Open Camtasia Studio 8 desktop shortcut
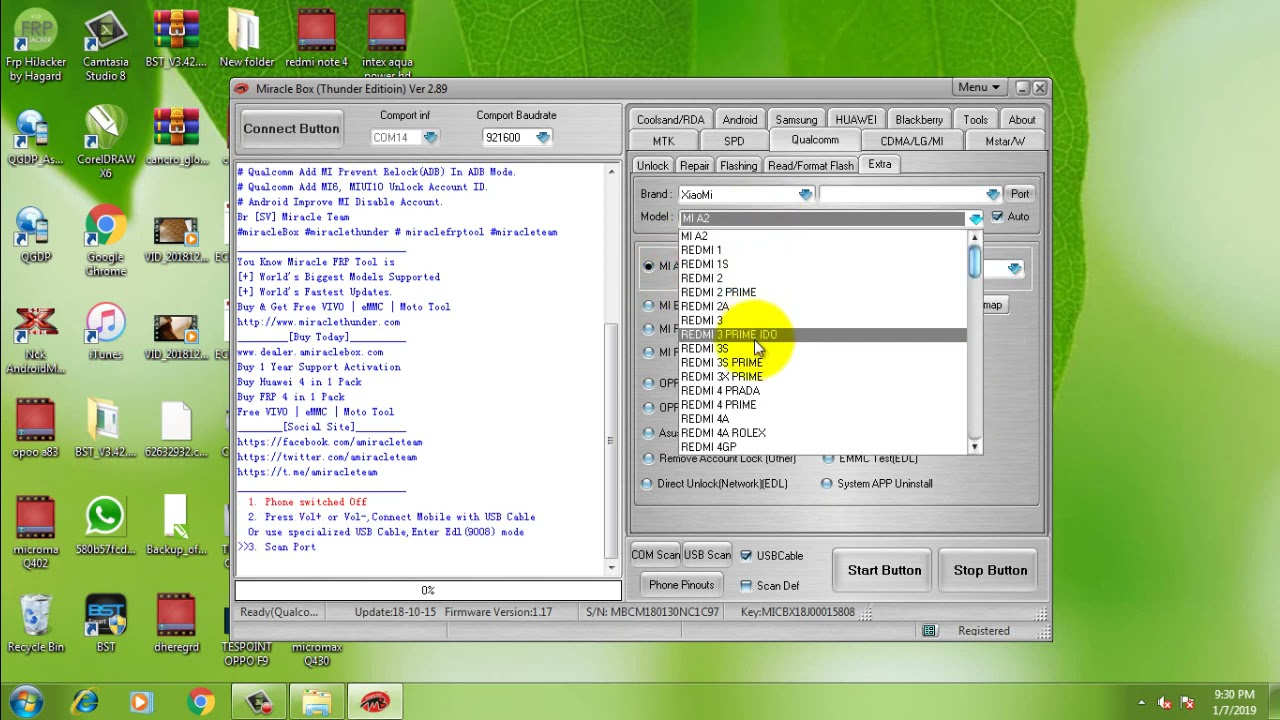The height and width of the screenshot is (720, 1280). [x=105, y=46]
